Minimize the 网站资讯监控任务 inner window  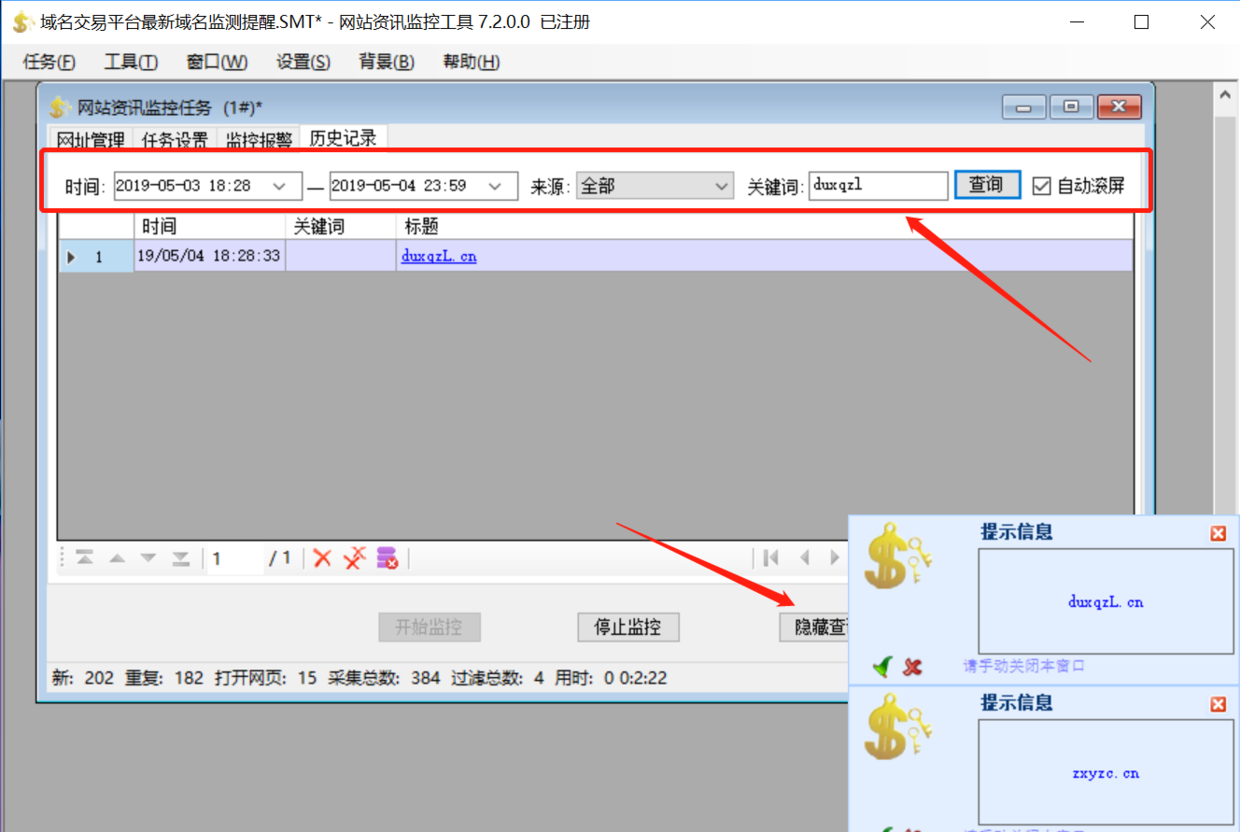[1024, 107]
